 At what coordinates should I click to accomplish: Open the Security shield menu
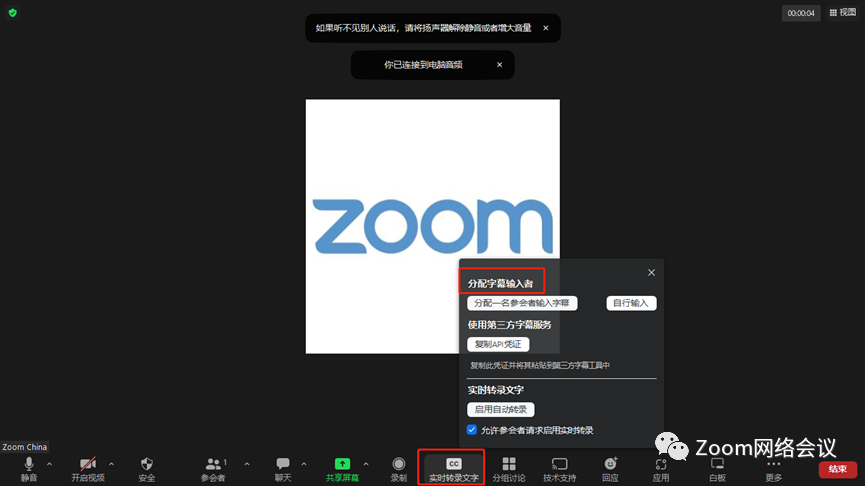[x=147, y=469]
